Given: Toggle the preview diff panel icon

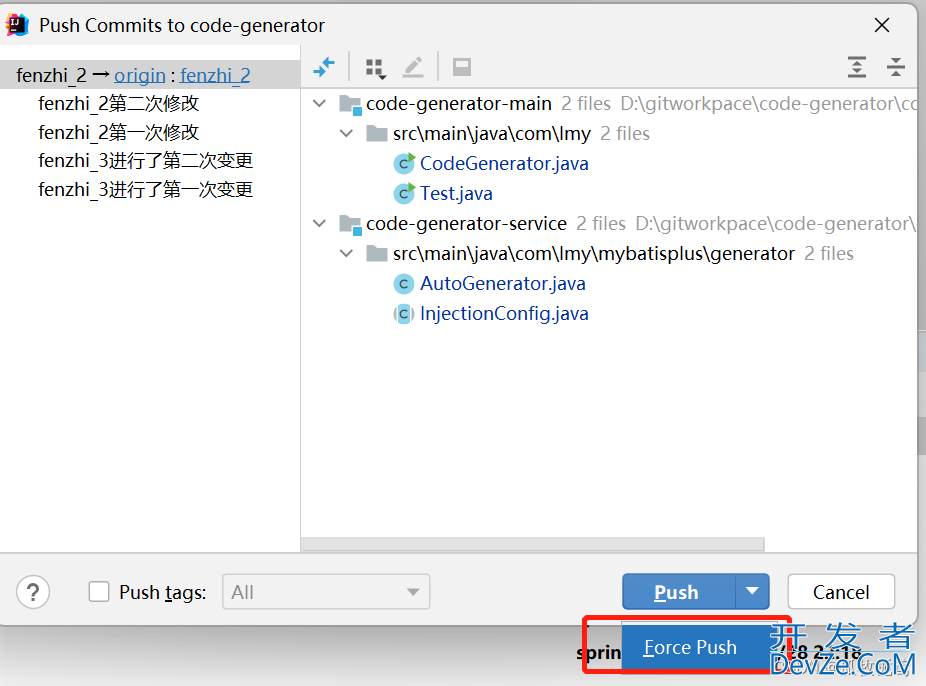Looking at the screenshot, I should (462, 67).
